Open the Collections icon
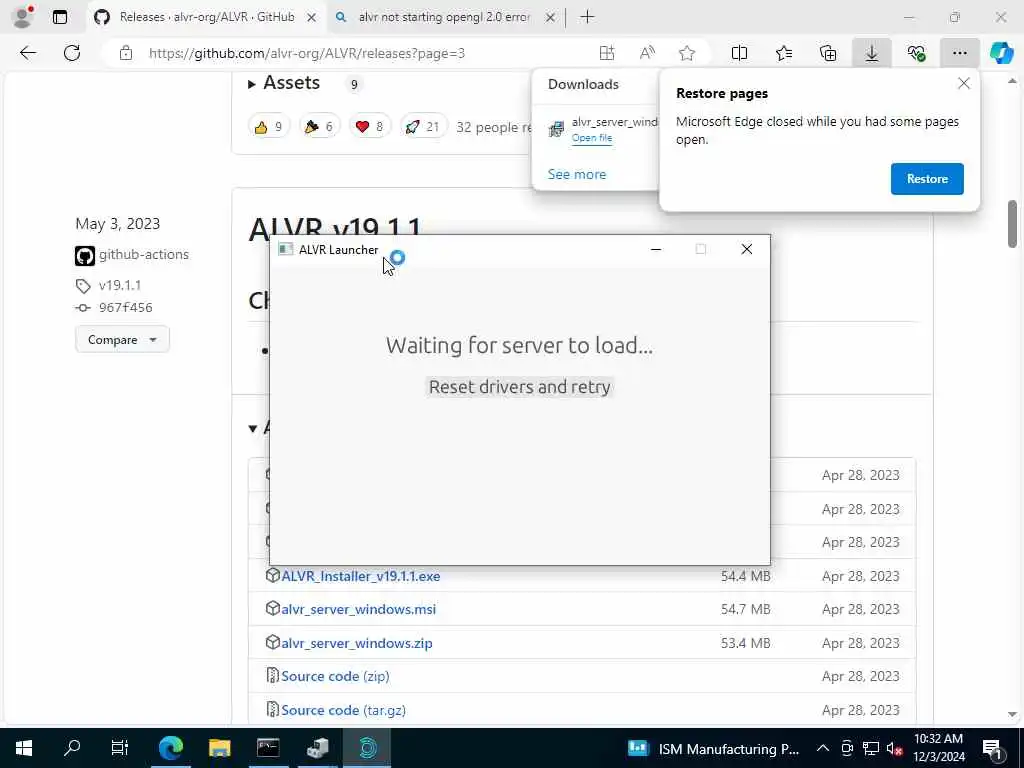The image size is (1024, 768). pos(827,53)
